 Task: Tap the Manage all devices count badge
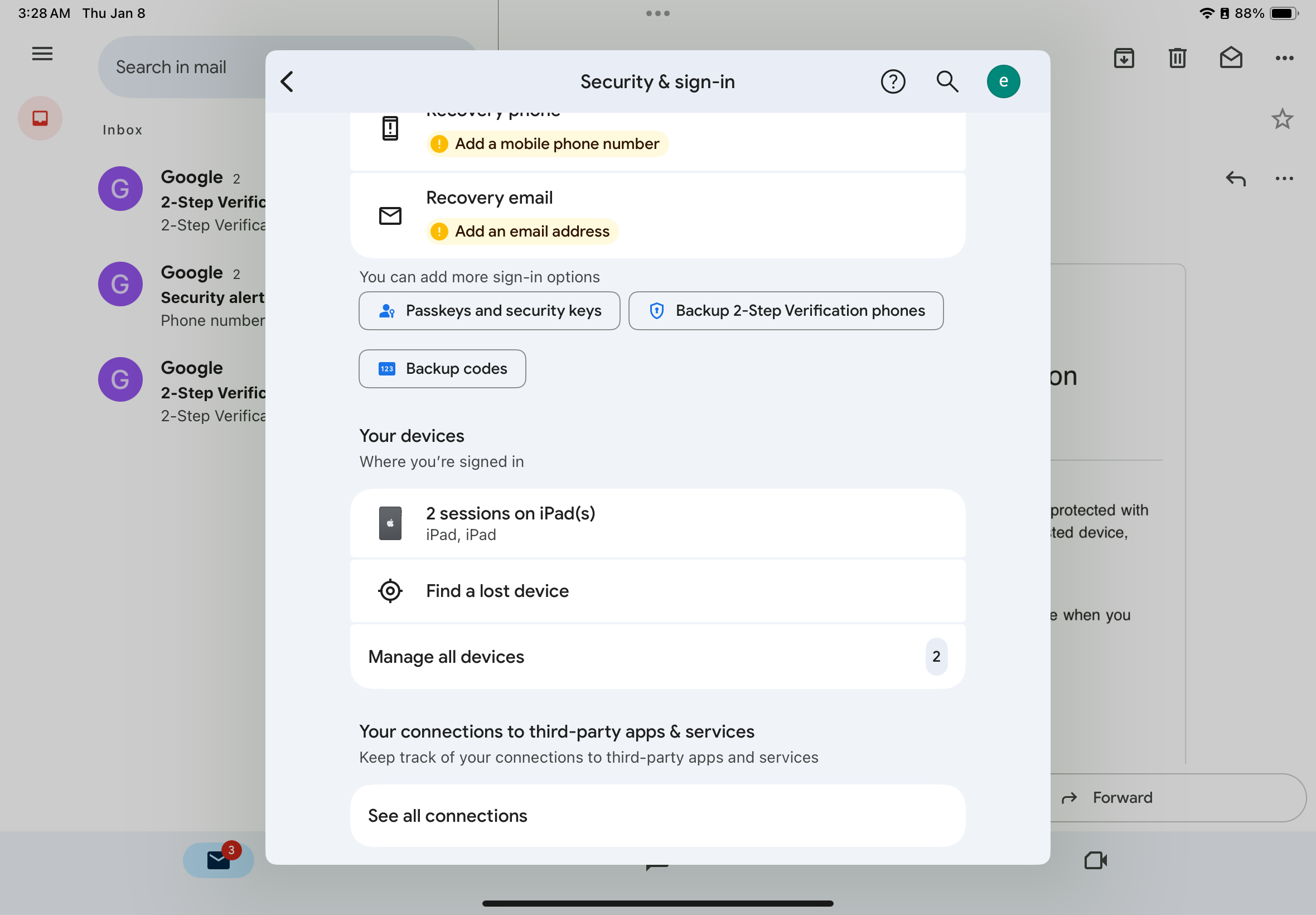[x=936, y=657]
